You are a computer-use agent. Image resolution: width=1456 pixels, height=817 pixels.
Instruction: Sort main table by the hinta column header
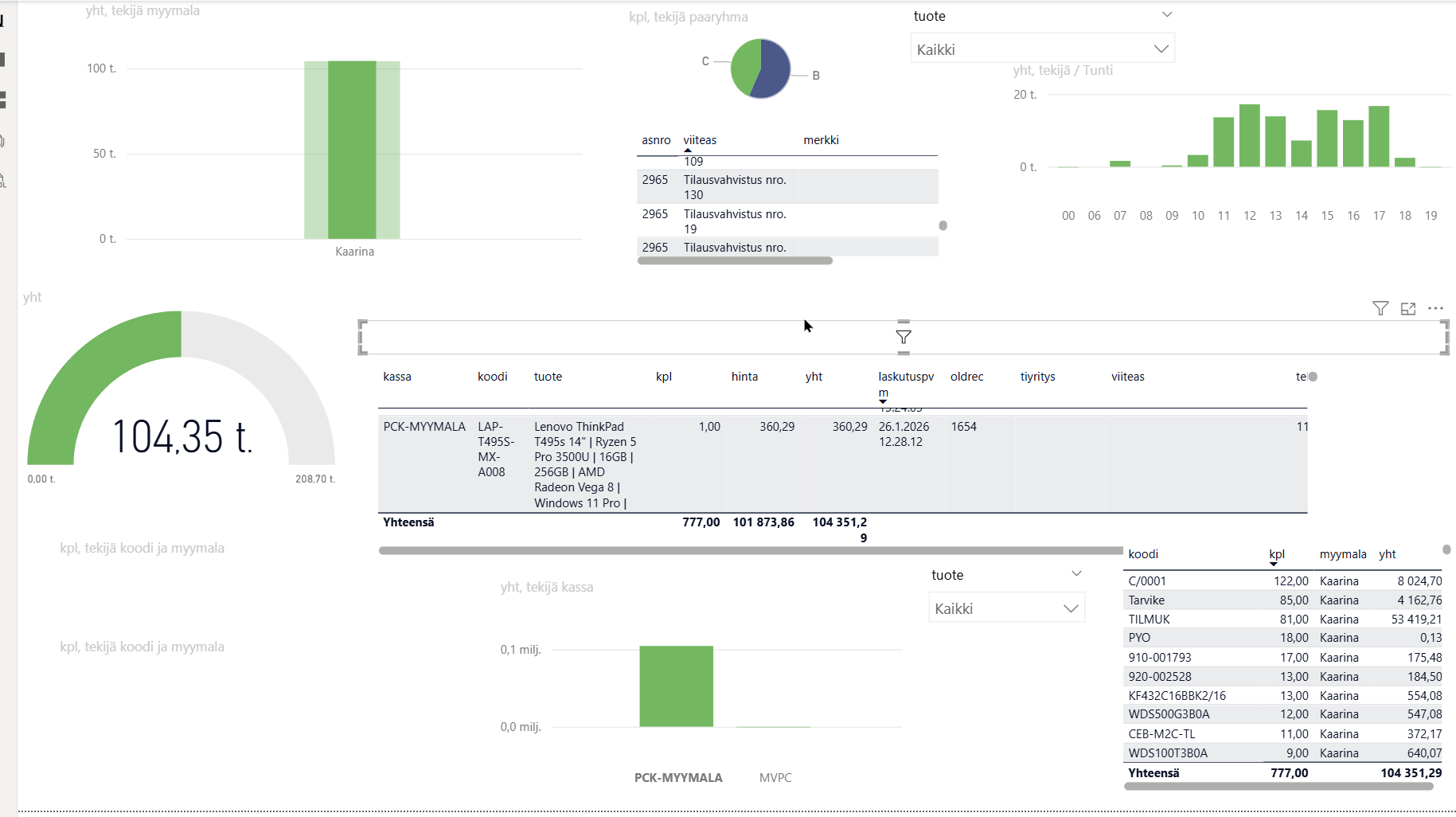744,377
